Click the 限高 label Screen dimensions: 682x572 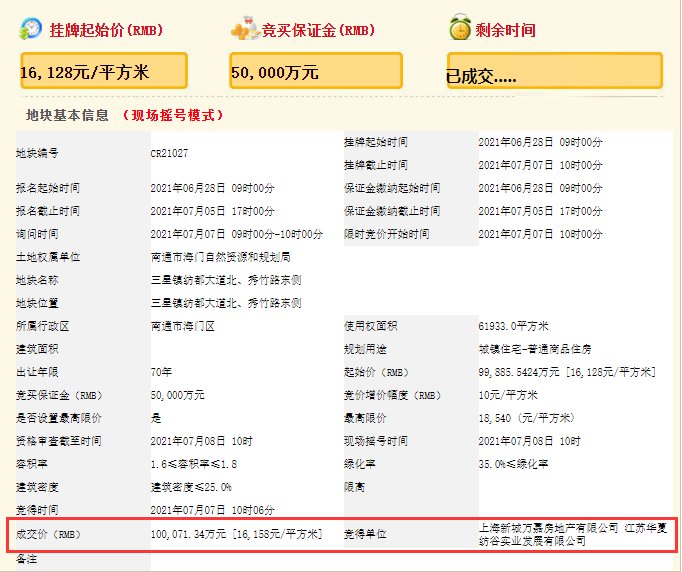[354, 488]
